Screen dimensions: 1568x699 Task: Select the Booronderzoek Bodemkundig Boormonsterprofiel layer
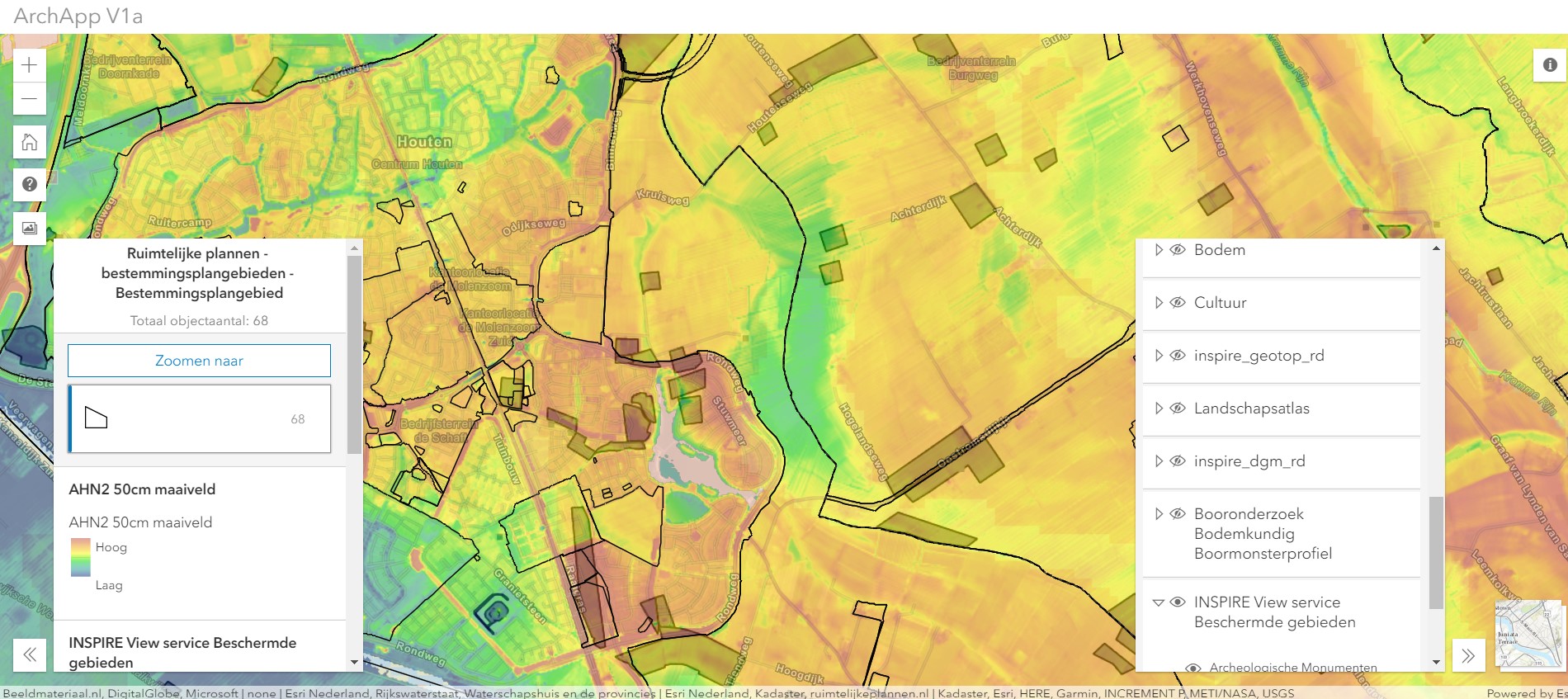[x=1263, y=534]
